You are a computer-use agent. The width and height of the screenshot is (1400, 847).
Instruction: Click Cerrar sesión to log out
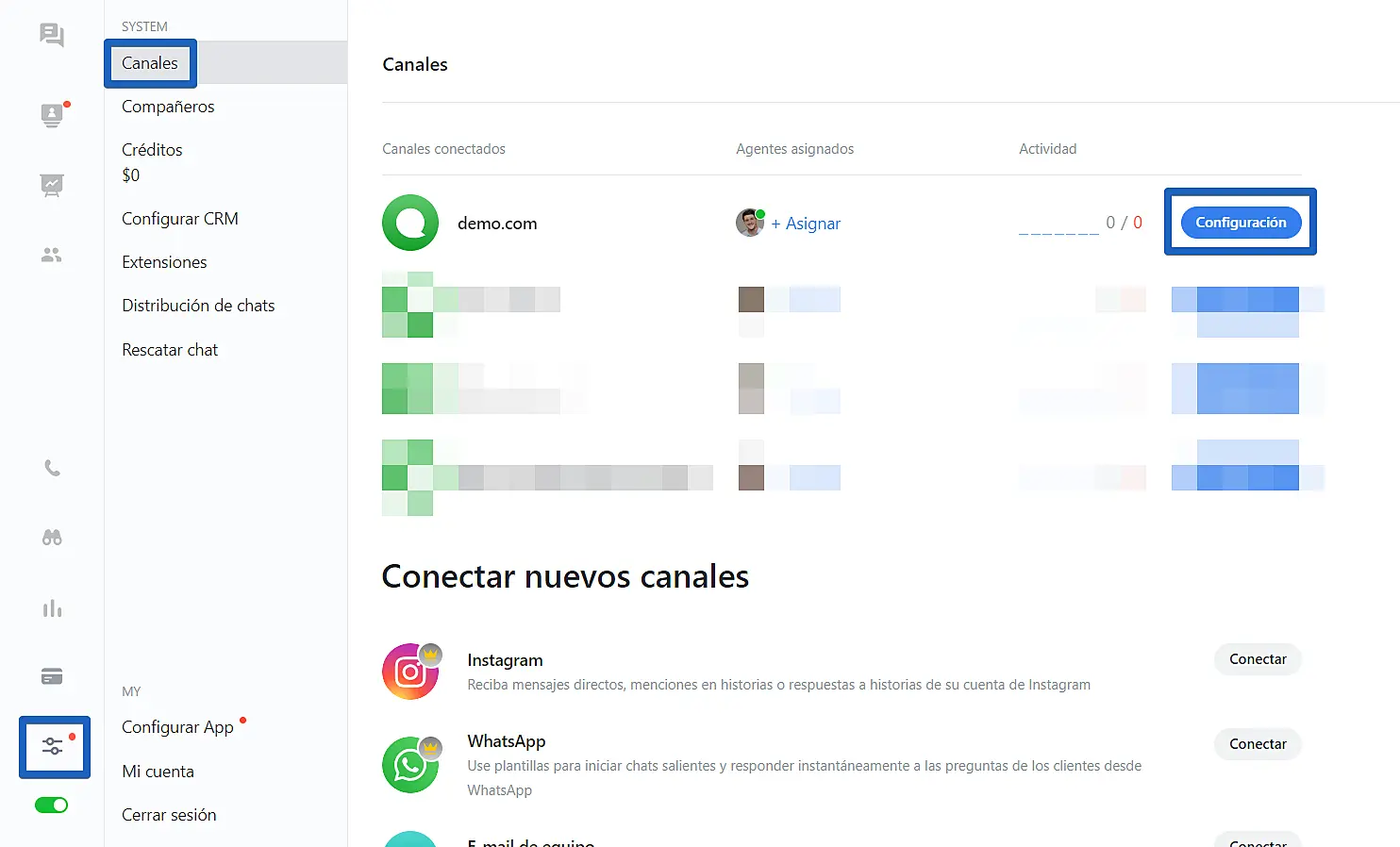point(169,815)
